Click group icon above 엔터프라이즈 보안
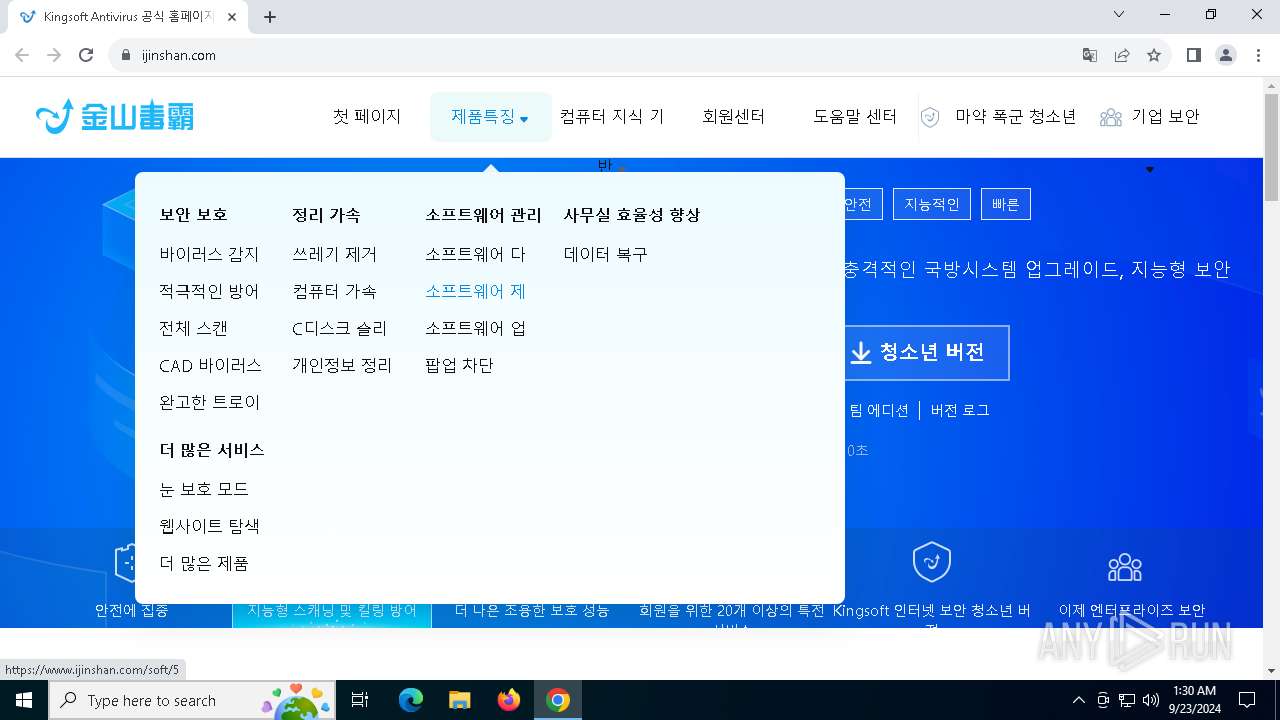Viewport: 1280px width, 720px height. [x=1125, y=567]
